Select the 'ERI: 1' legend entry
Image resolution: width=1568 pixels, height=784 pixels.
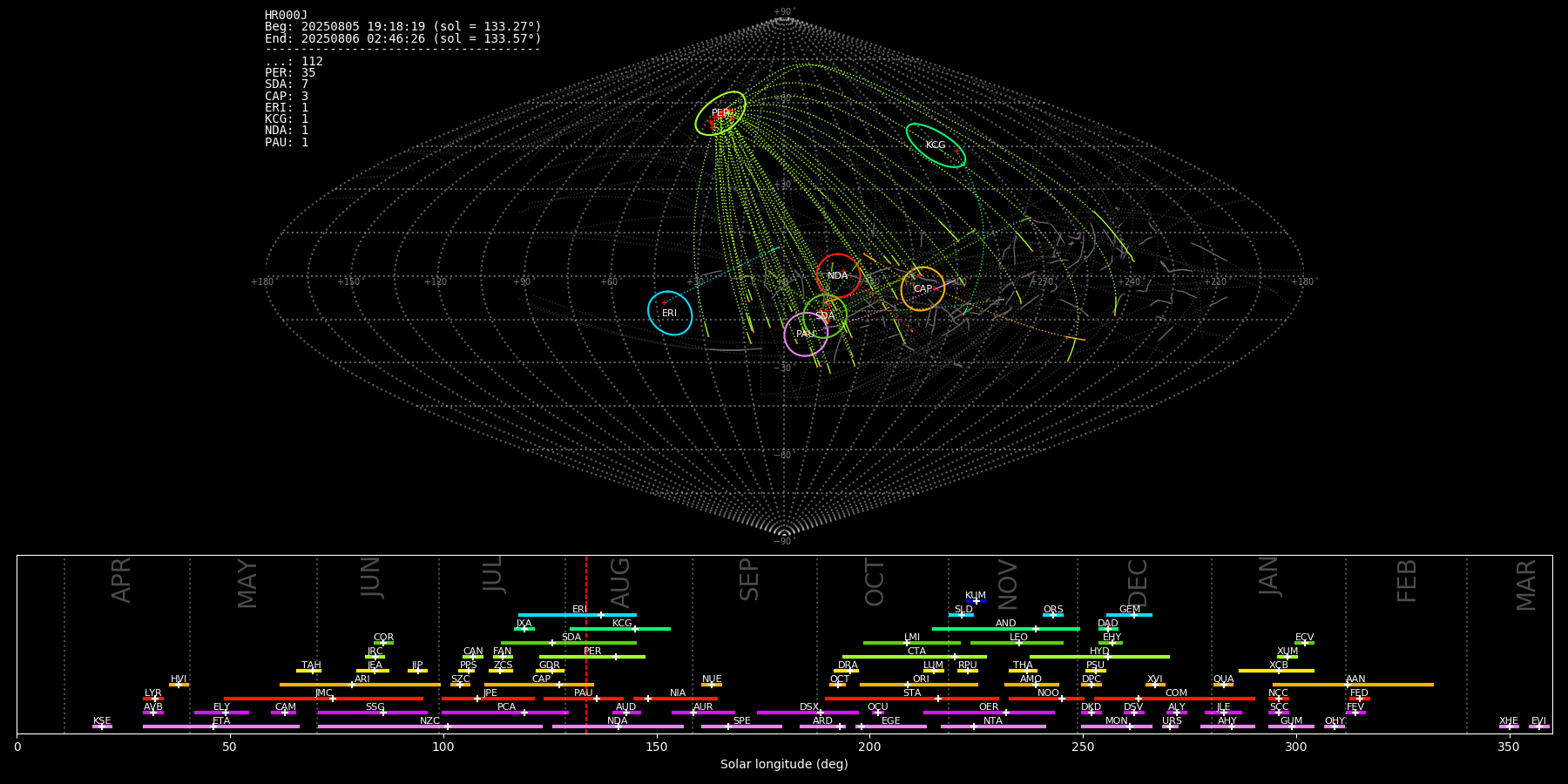(287, 108)
